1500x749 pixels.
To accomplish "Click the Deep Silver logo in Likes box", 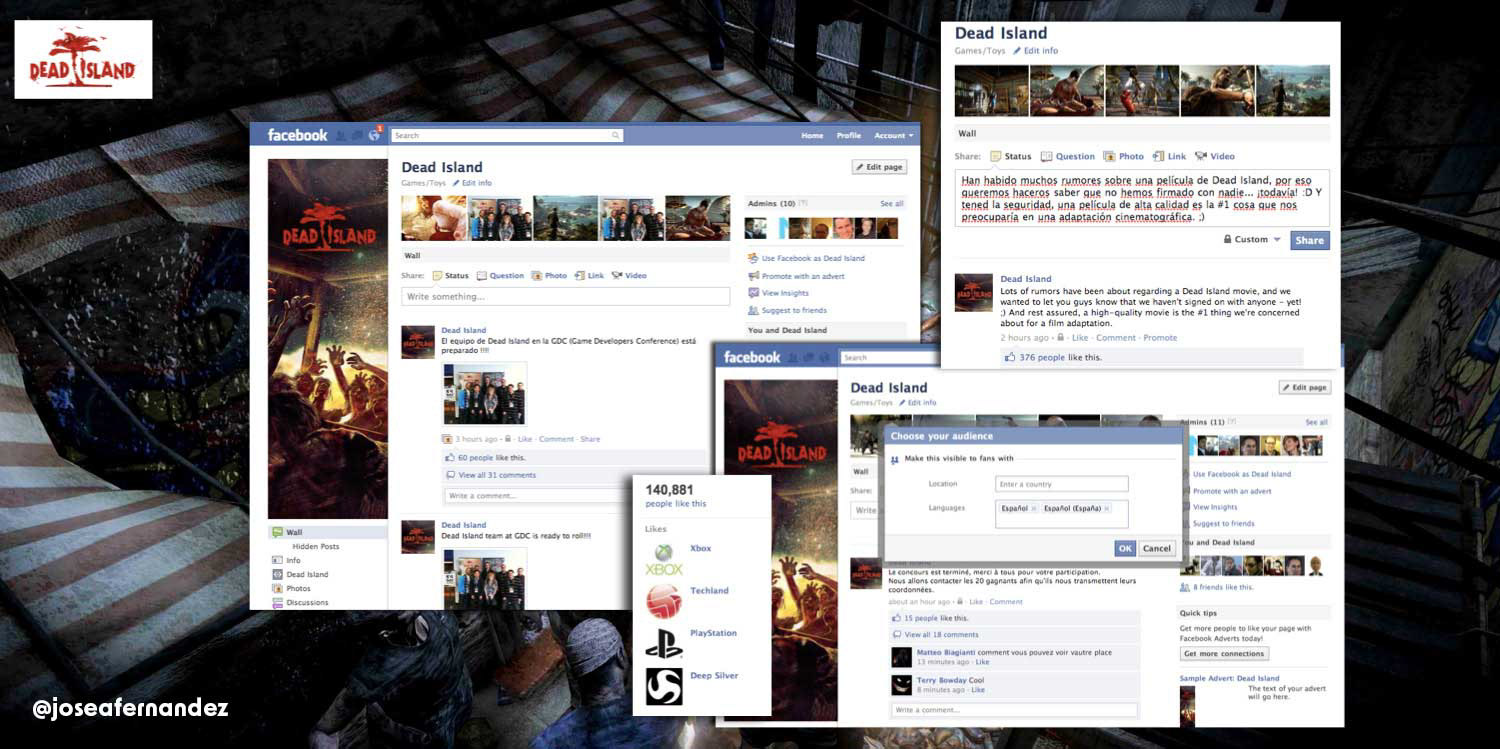I will (664, 686).
